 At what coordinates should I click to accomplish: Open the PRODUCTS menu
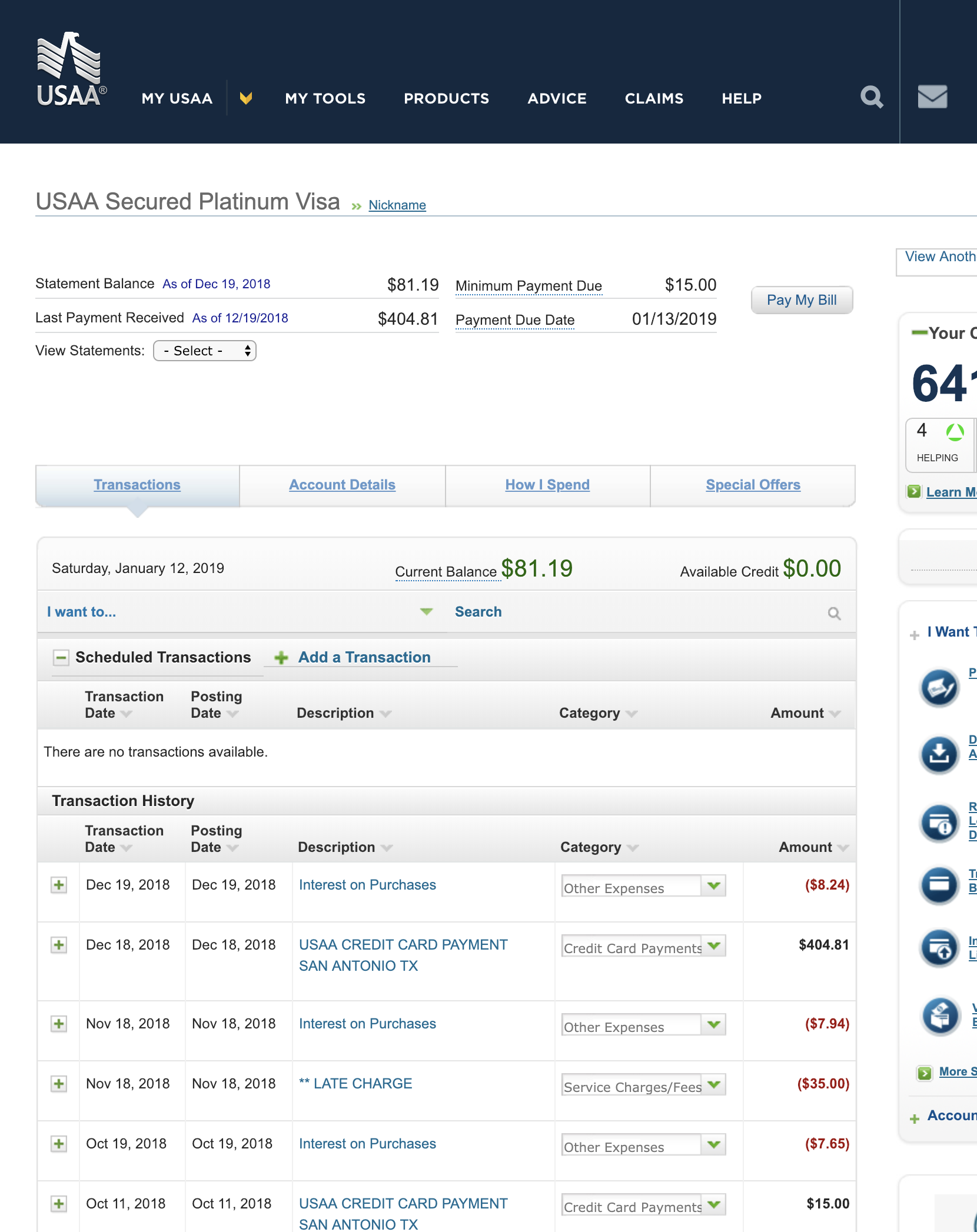click(447, 98)
